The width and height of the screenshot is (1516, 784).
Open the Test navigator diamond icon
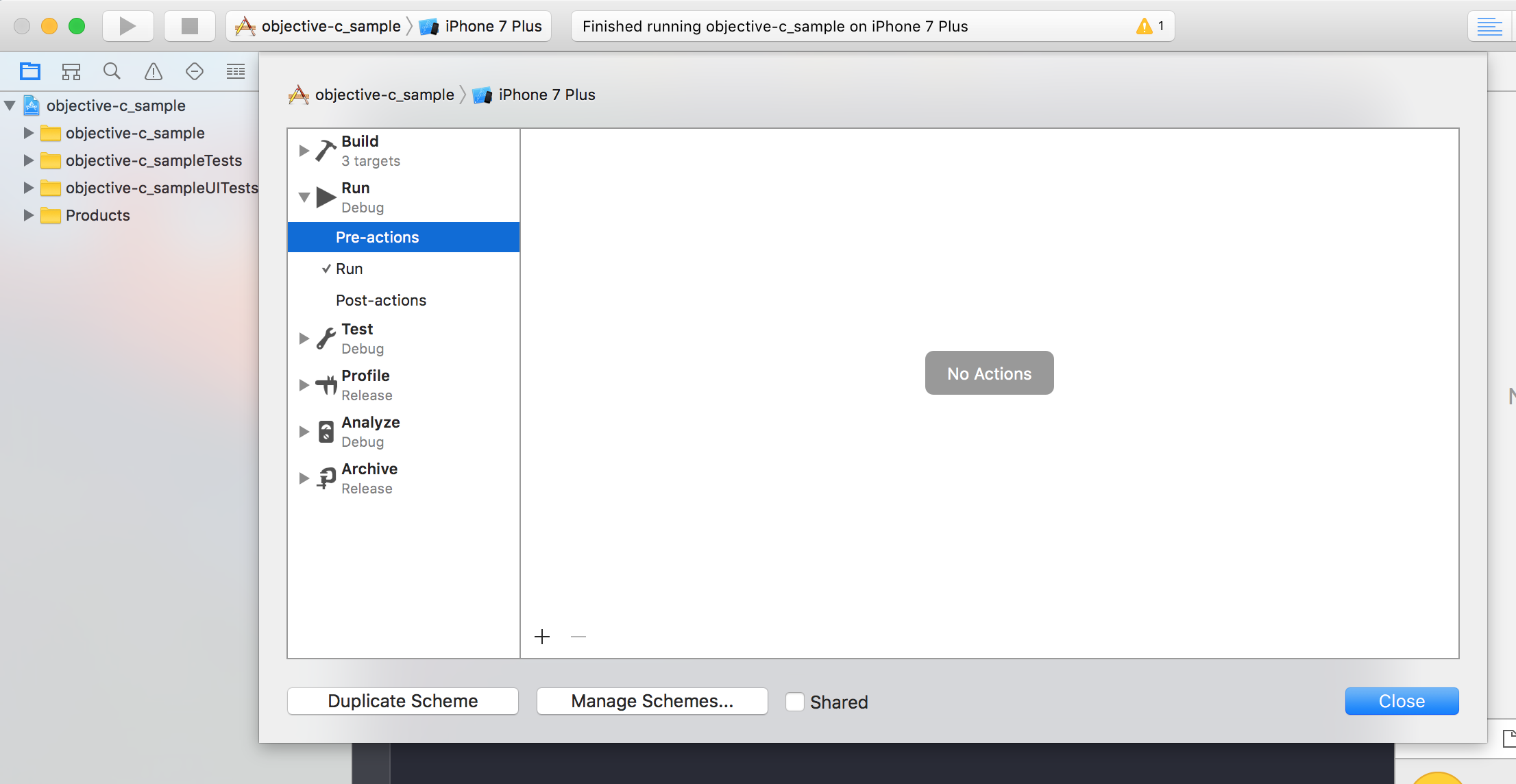coord(195,71)
